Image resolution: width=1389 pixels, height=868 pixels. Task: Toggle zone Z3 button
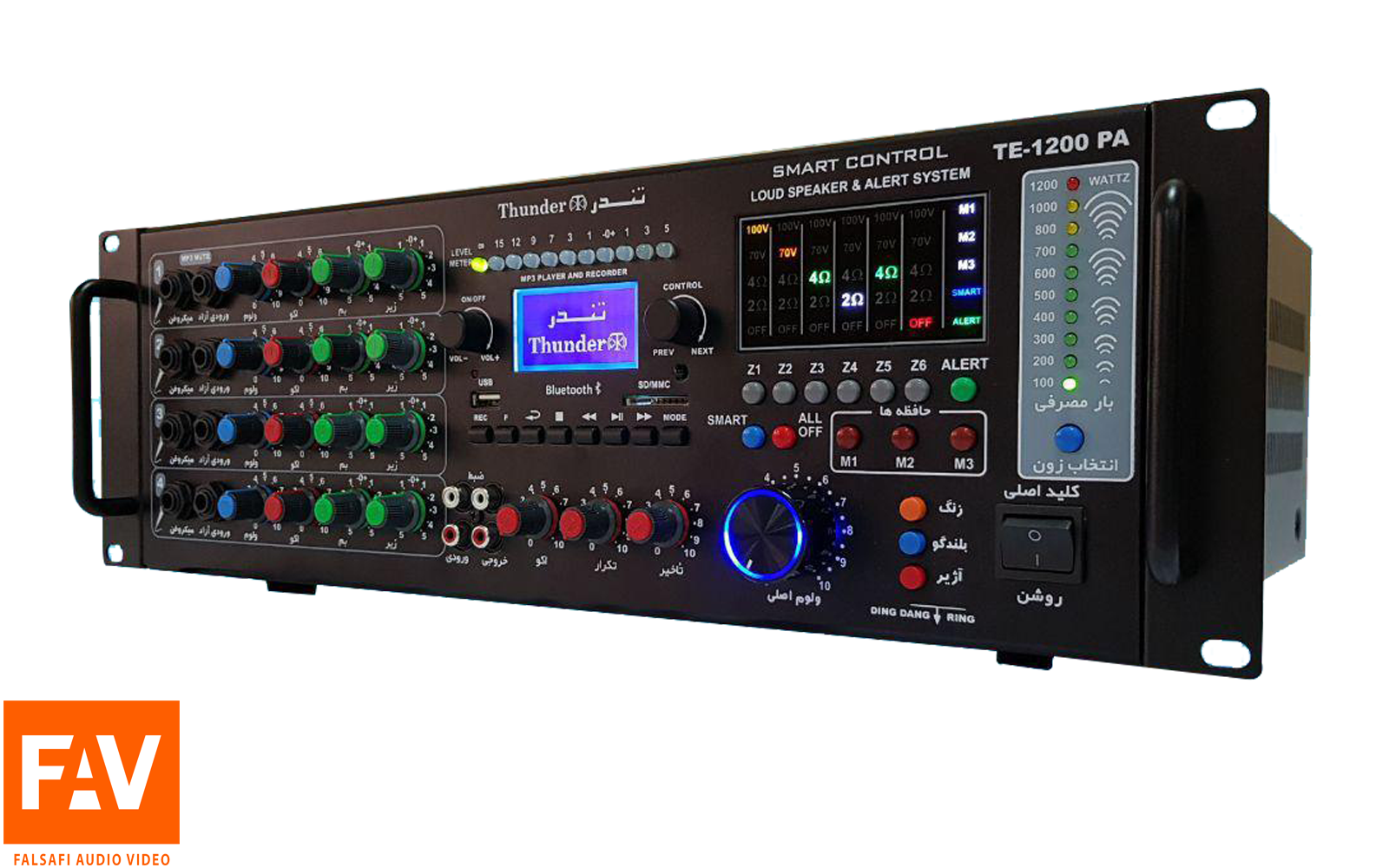816,391
